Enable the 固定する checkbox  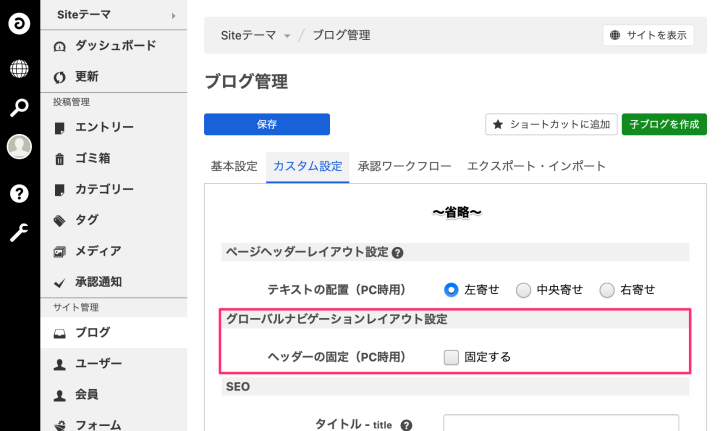point(452,356)
